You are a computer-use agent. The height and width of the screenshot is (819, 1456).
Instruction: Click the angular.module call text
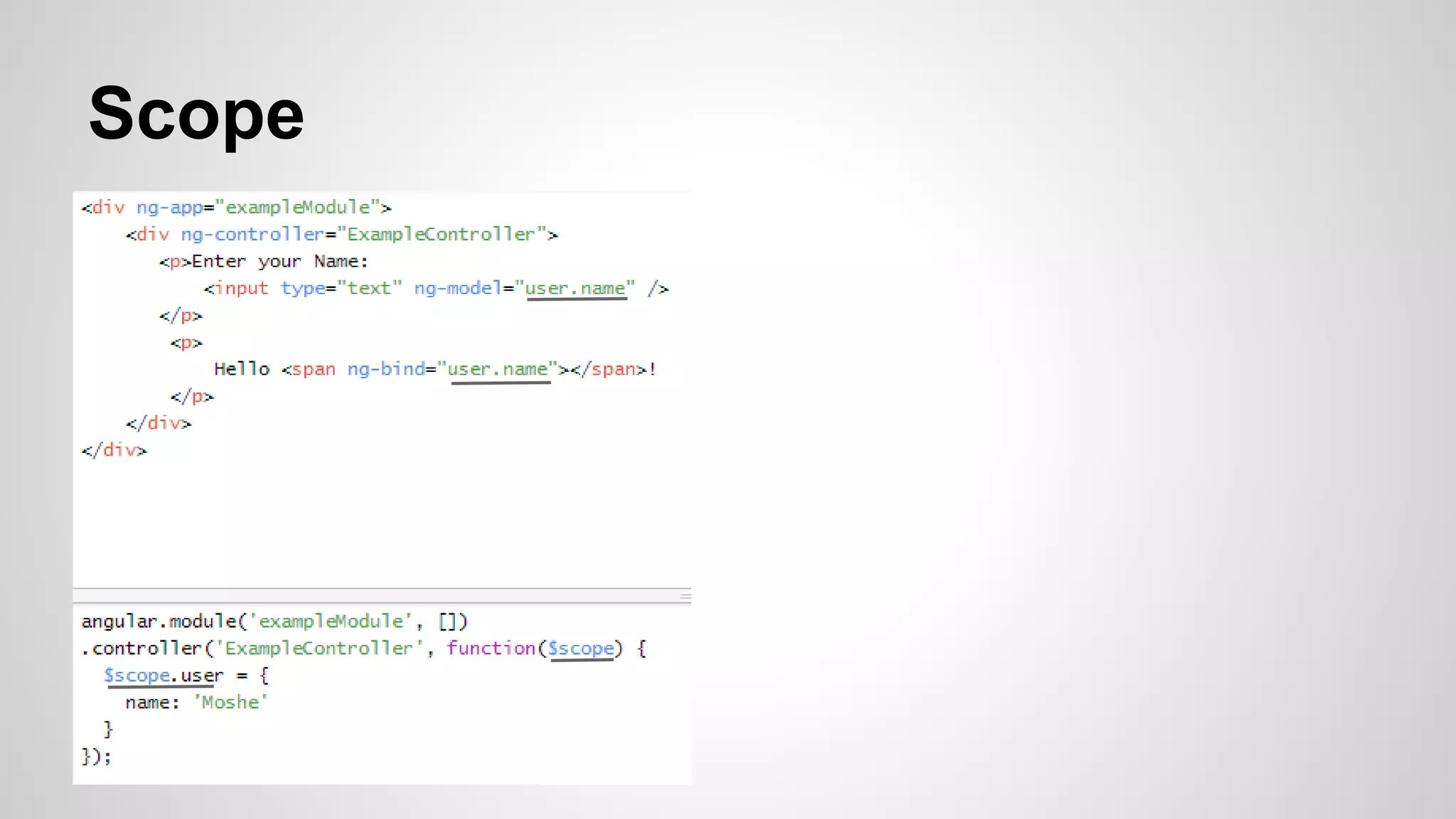coord(159,622)
